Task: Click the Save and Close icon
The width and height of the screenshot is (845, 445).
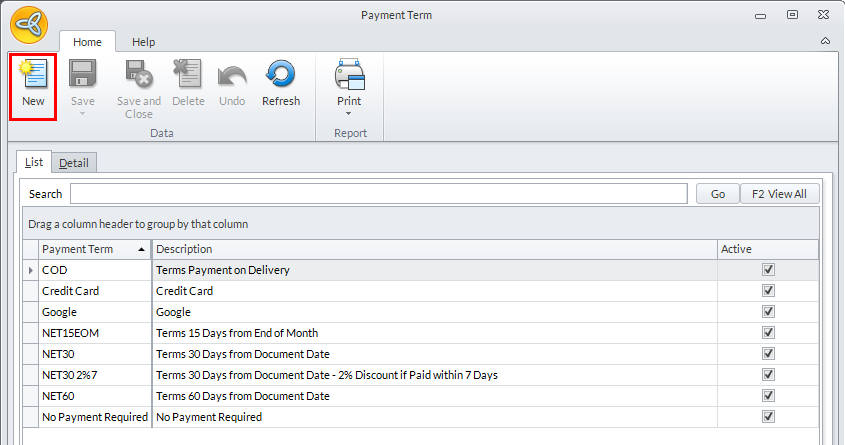Action: 138,76
